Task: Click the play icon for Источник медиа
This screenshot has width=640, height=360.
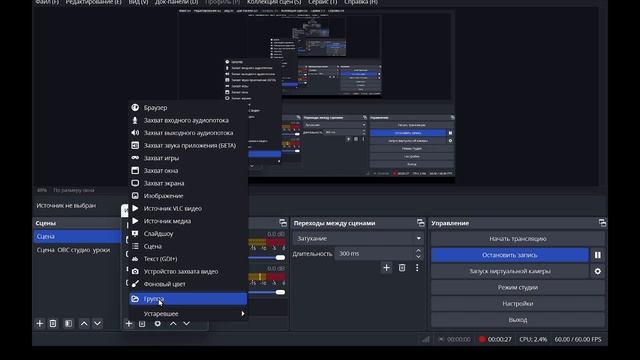Action: [x=135, y=221]
